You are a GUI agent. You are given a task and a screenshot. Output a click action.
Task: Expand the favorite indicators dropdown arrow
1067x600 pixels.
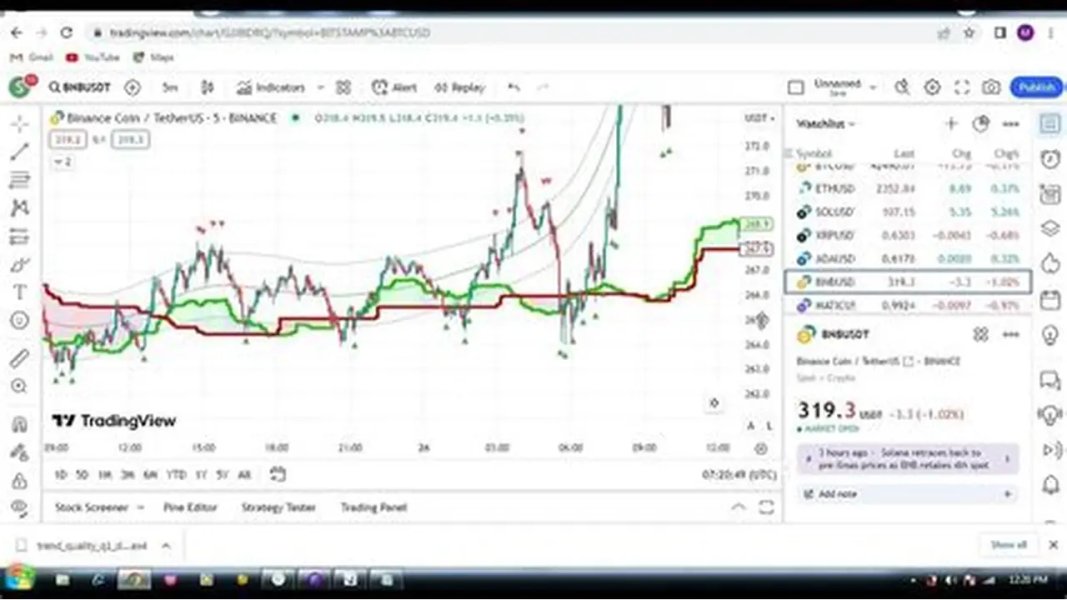tap(320, 87)
